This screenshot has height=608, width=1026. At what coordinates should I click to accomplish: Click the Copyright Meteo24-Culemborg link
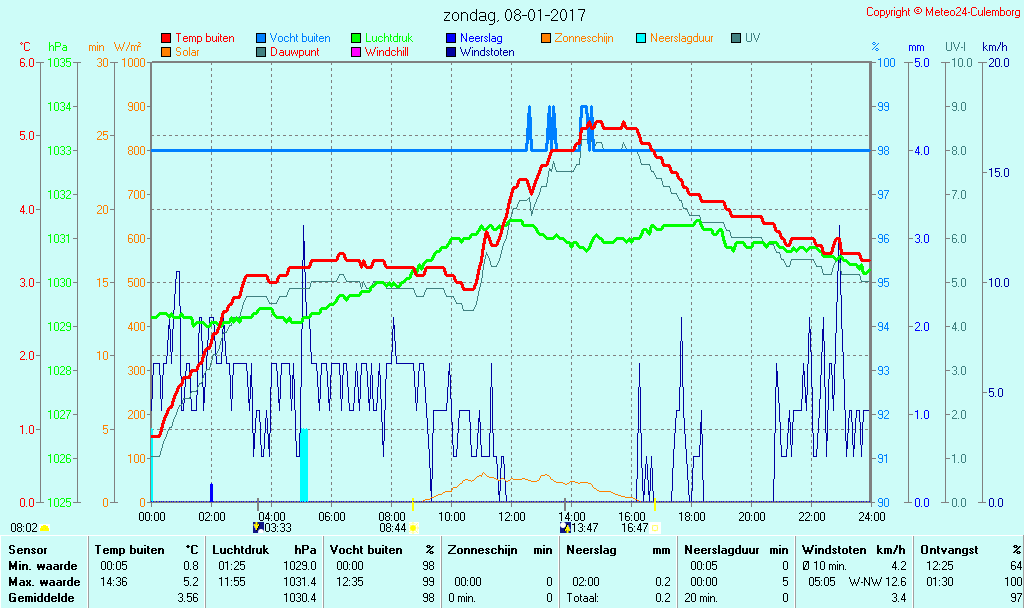(x=944, y=12)
